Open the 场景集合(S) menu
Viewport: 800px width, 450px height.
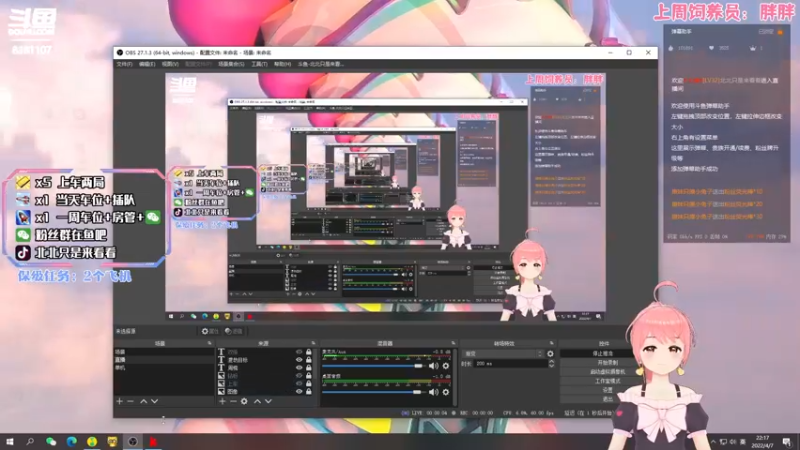coord(231,64)
